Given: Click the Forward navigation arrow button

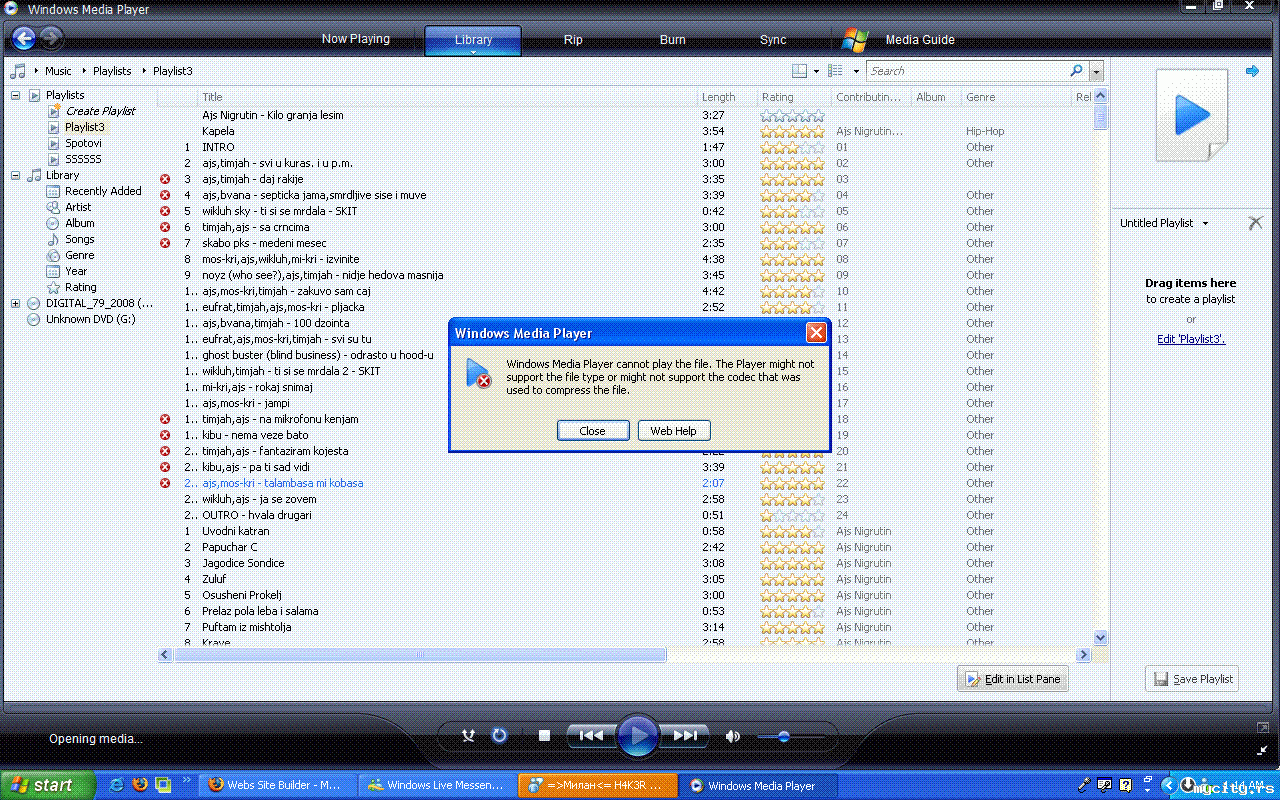Looking at the screenshot, I should [x=51, y=39].
